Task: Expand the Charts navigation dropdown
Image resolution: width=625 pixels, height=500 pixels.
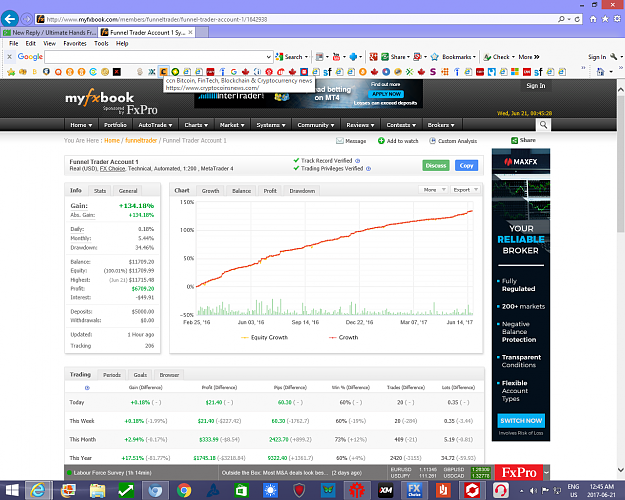Action: (x=196, y=125)
